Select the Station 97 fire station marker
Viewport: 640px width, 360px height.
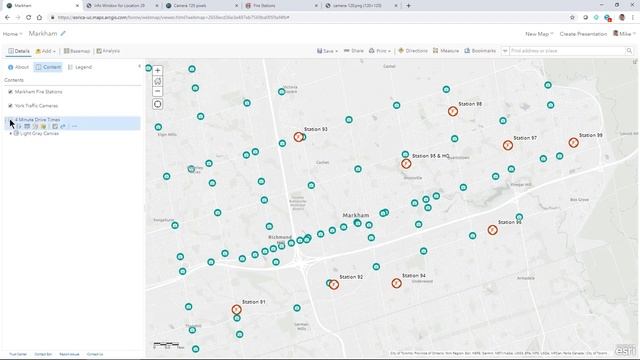coord(508,145)
